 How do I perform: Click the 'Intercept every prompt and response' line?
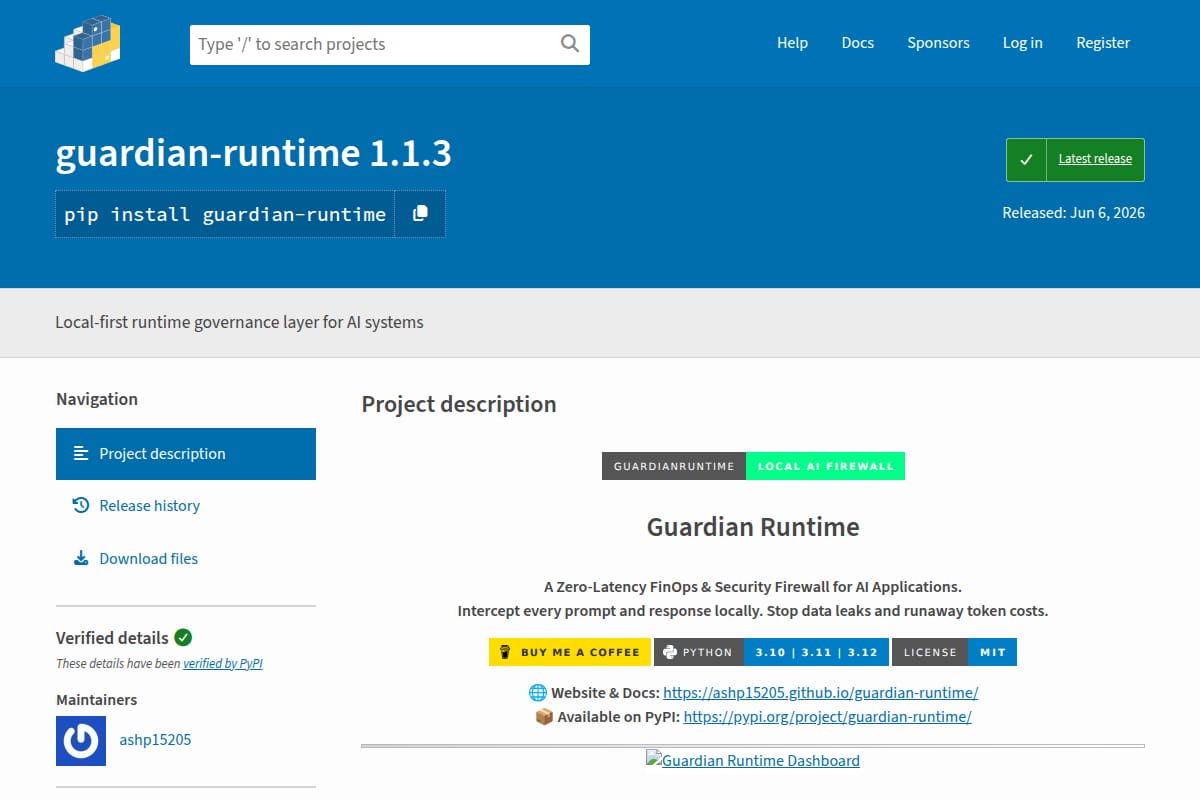pyautogui.click(x=753, y=611)
